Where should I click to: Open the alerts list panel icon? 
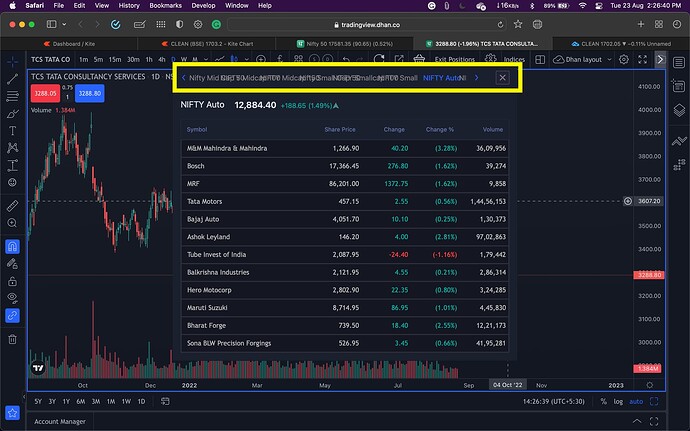(679, 86)
